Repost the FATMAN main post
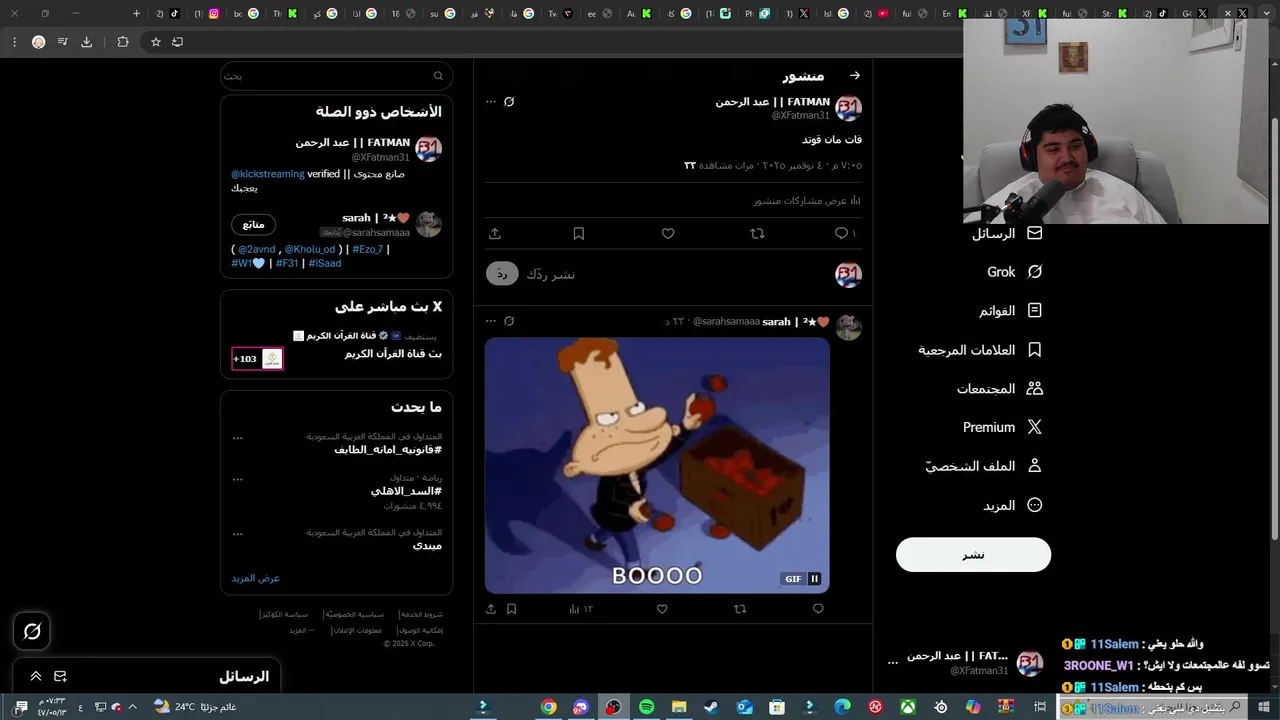The image size is (1280, 720). coord(757,233)
